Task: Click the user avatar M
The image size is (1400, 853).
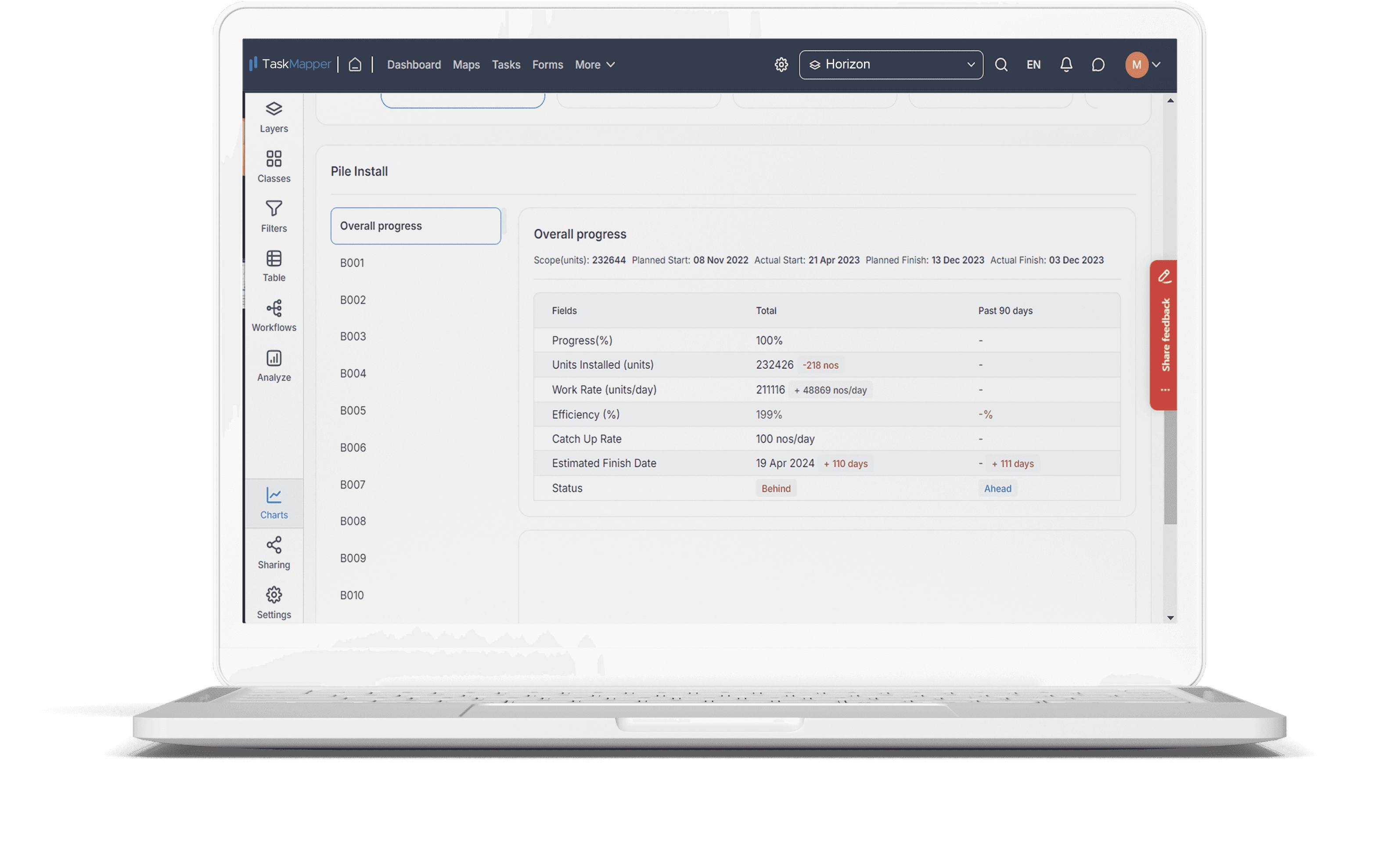Action: [1136, 65]
